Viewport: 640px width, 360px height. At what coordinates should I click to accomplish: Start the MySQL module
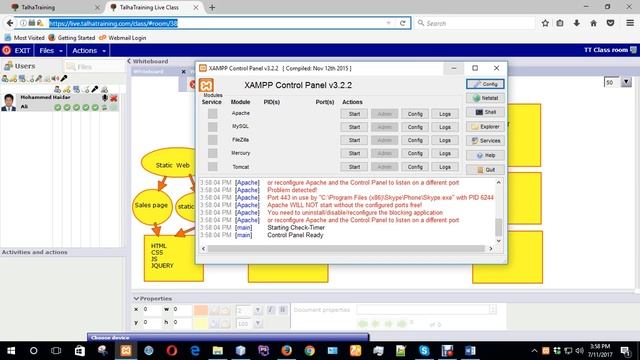pos(354,127)
